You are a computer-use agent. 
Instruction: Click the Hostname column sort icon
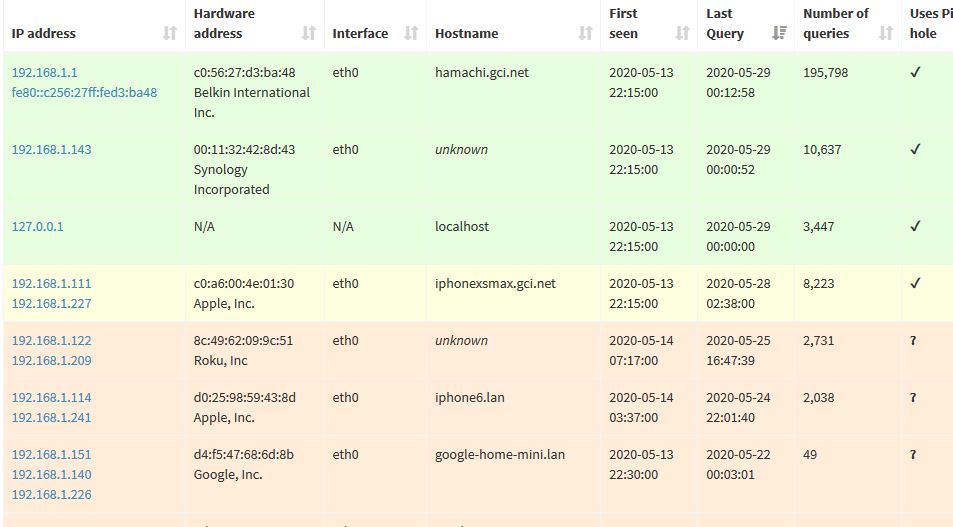[x=585, y=33]
